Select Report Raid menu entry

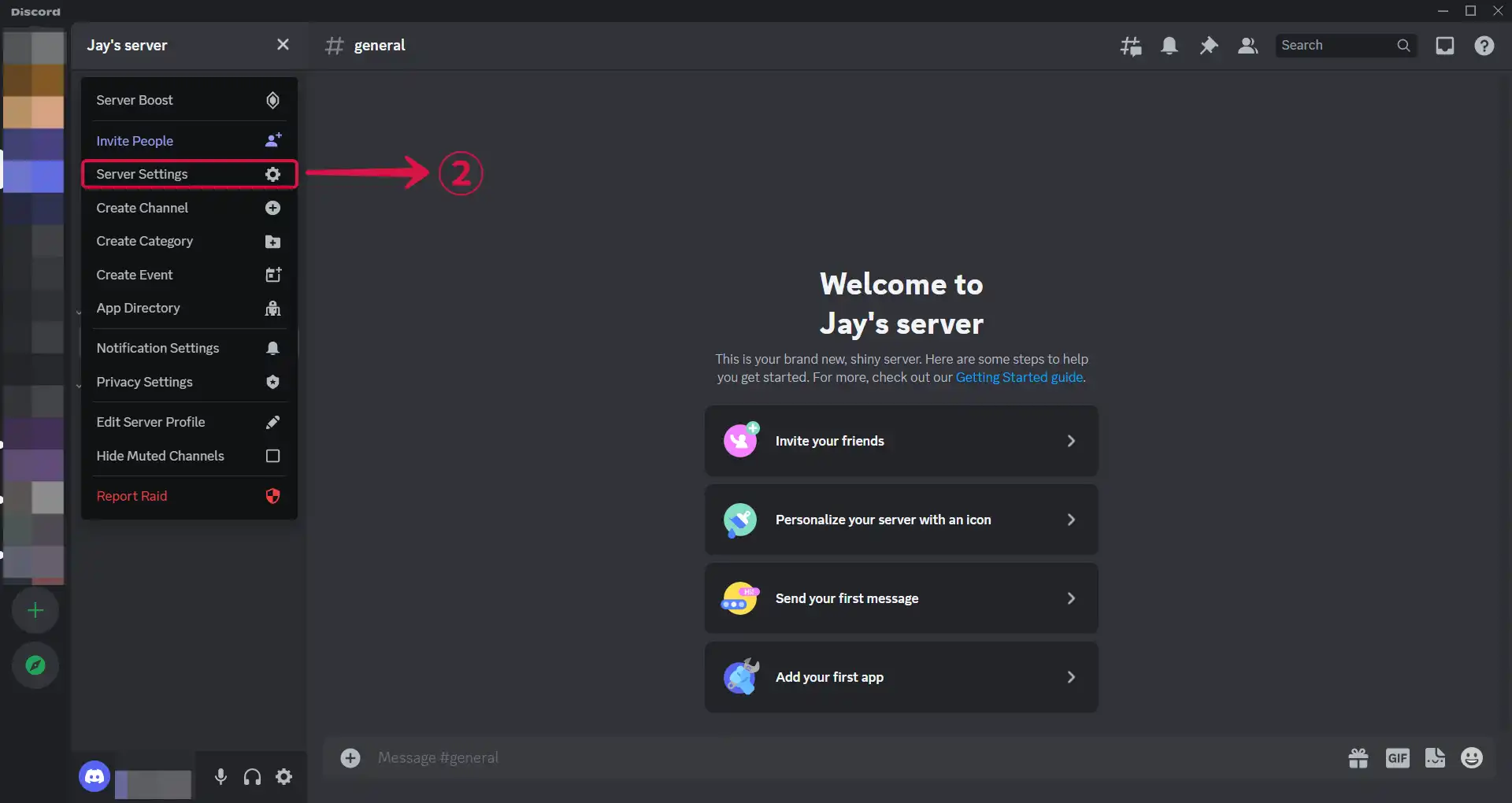189,496
